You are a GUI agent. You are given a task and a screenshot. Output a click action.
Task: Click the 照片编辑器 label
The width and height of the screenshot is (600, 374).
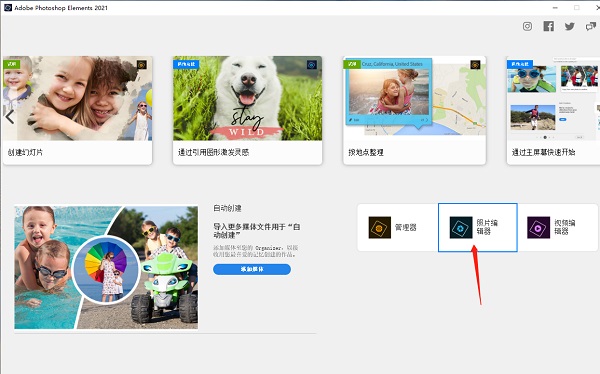(x=487, y=227)
